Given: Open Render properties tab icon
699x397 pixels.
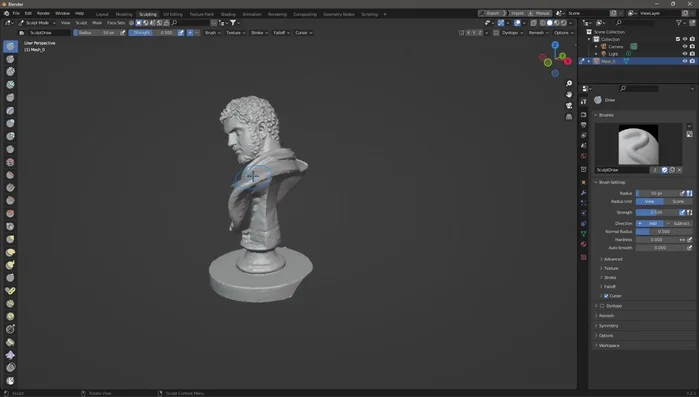Looking at the screenshot, I should 584,115.
